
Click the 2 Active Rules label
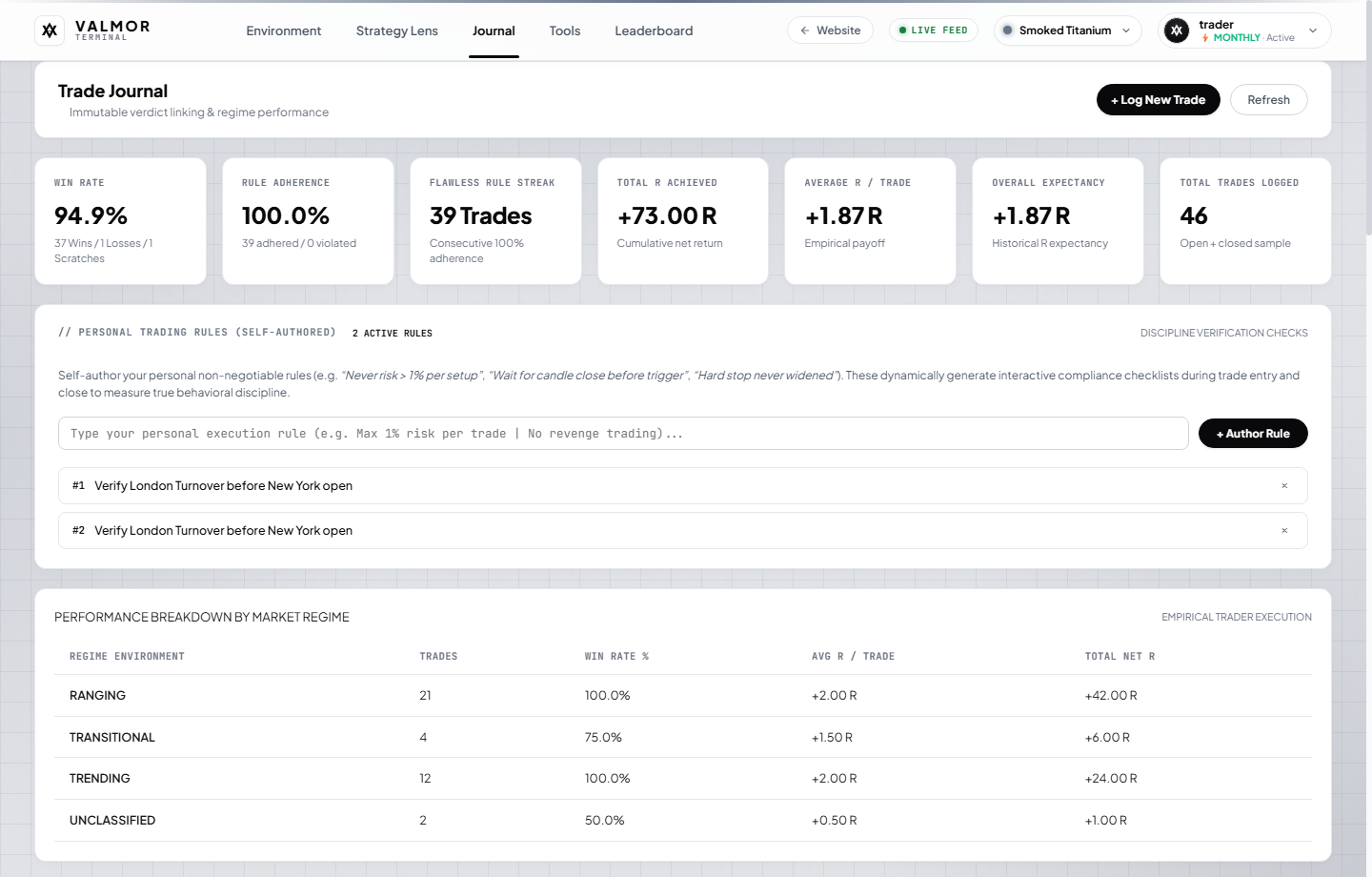point(393,334)
